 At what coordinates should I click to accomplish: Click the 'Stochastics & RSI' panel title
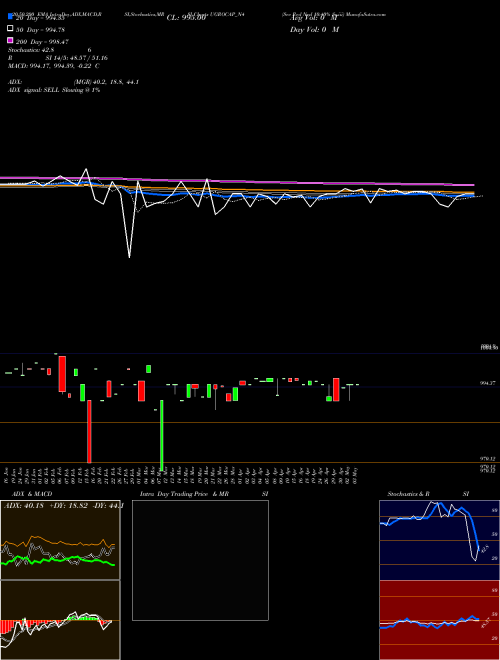click(428, 494)
